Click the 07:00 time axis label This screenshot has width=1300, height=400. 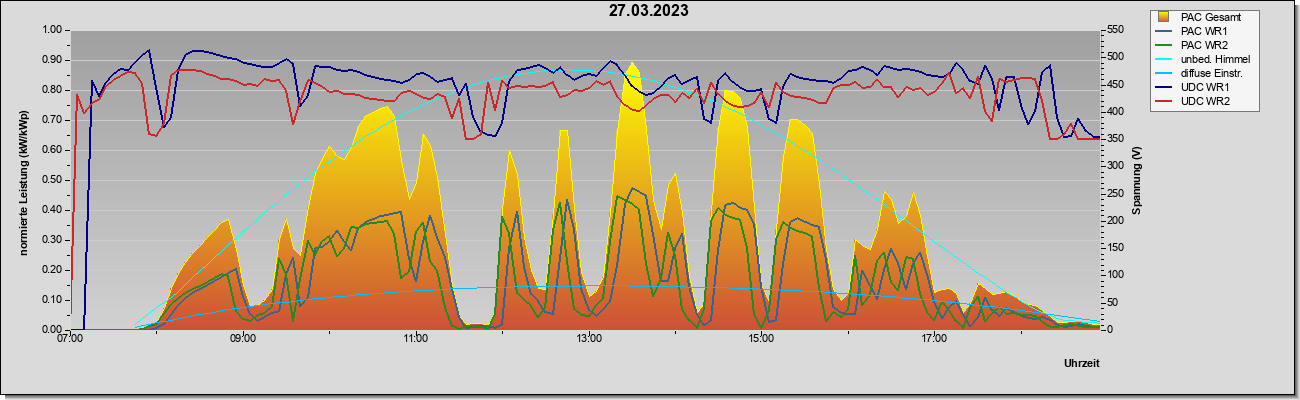71,339
